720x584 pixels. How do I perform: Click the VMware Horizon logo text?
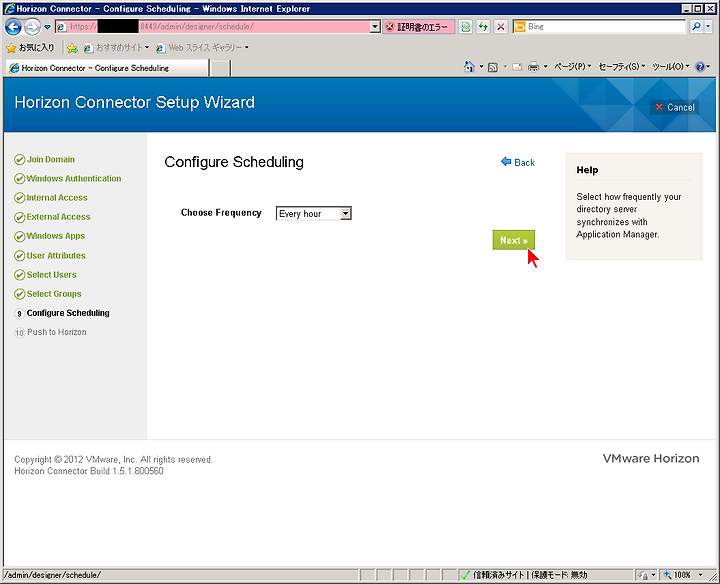coord(651,458)
